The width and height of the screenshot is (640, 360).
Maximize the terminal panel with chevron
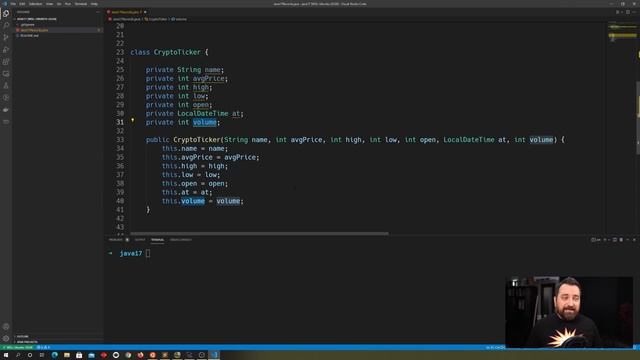(628, 240)
